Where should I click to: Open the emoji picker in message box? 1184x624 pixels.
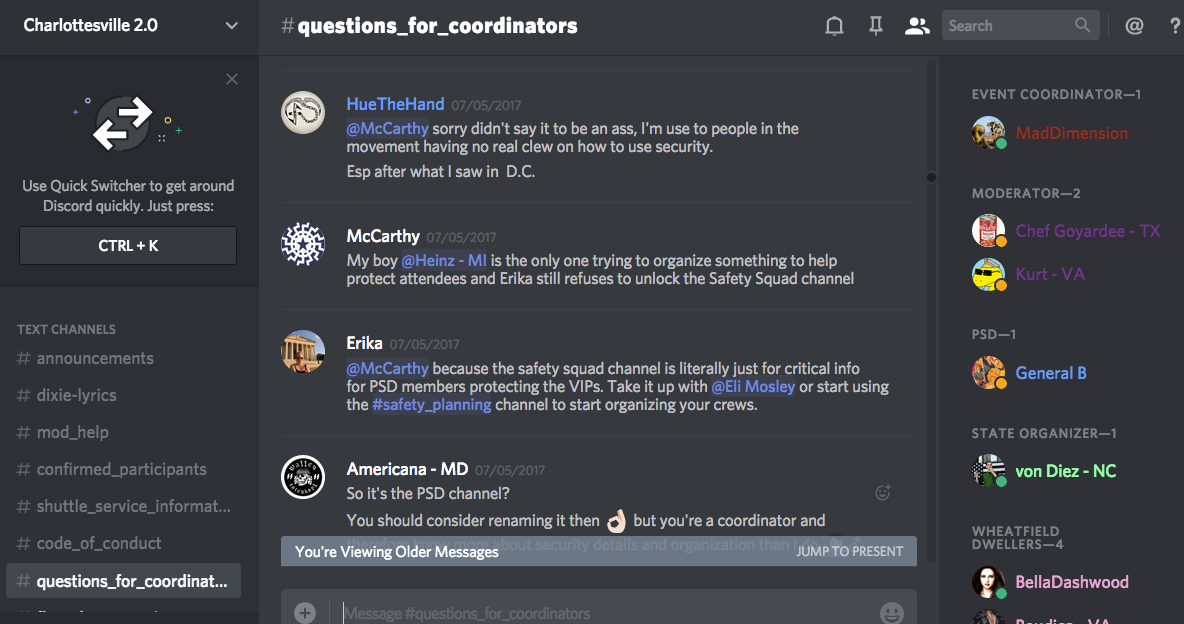(x=891, y=612)
